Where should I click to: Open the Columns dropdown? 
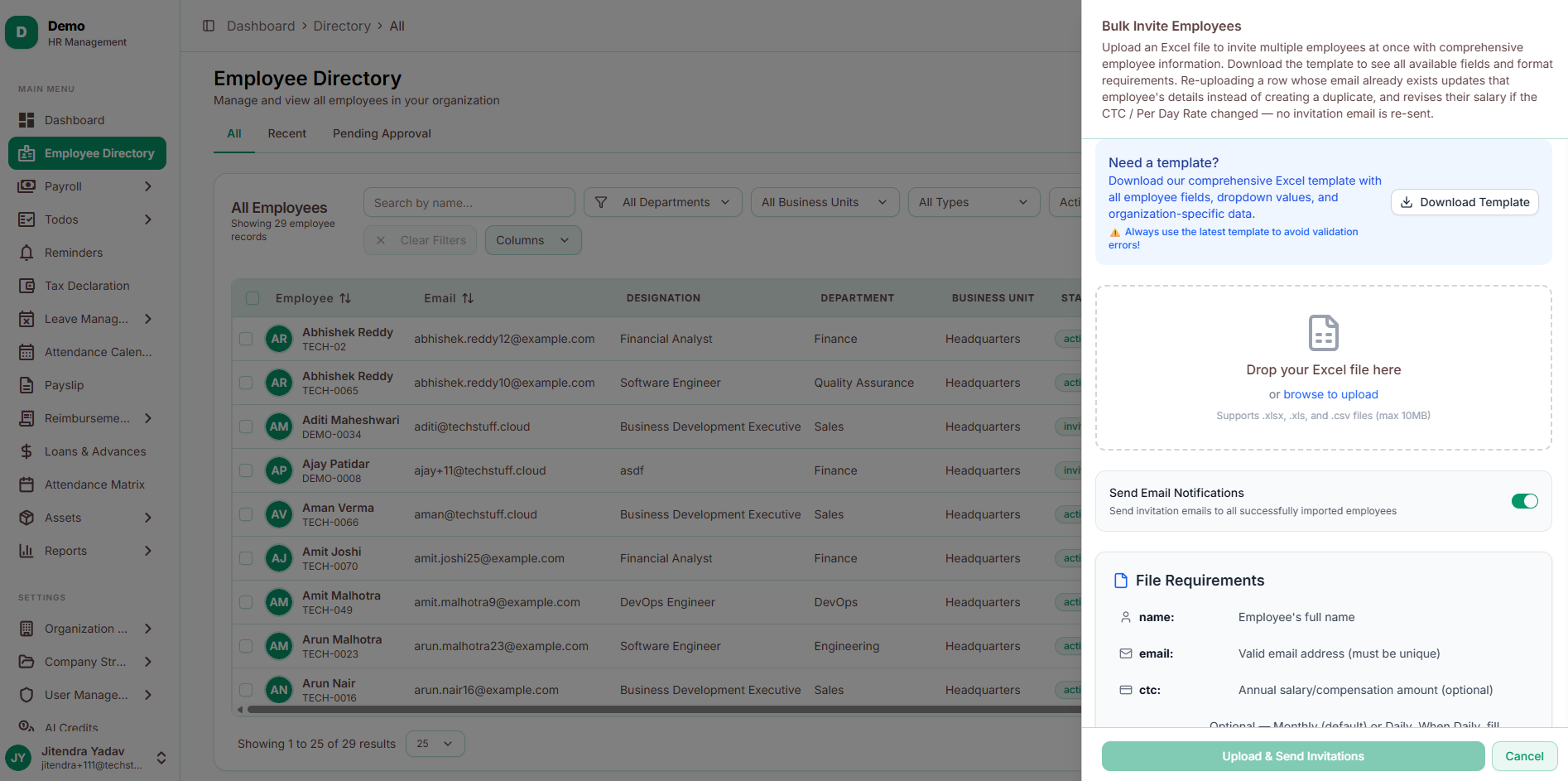(533, 240)
